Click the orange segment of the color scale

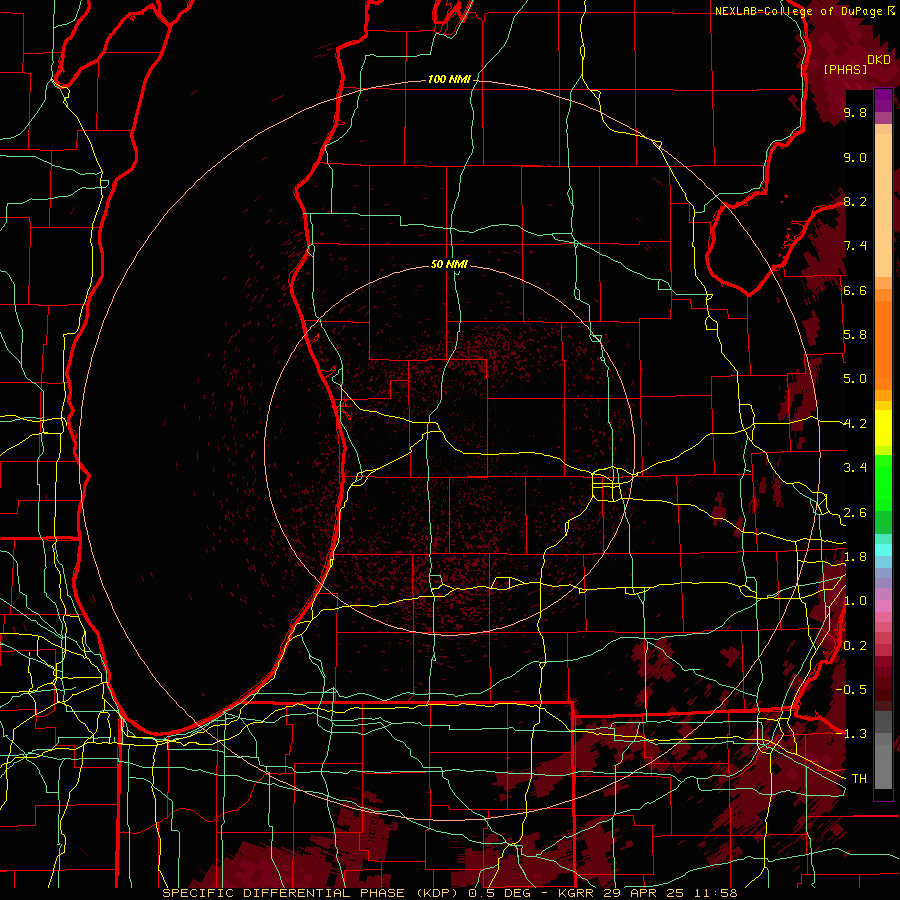883,346
